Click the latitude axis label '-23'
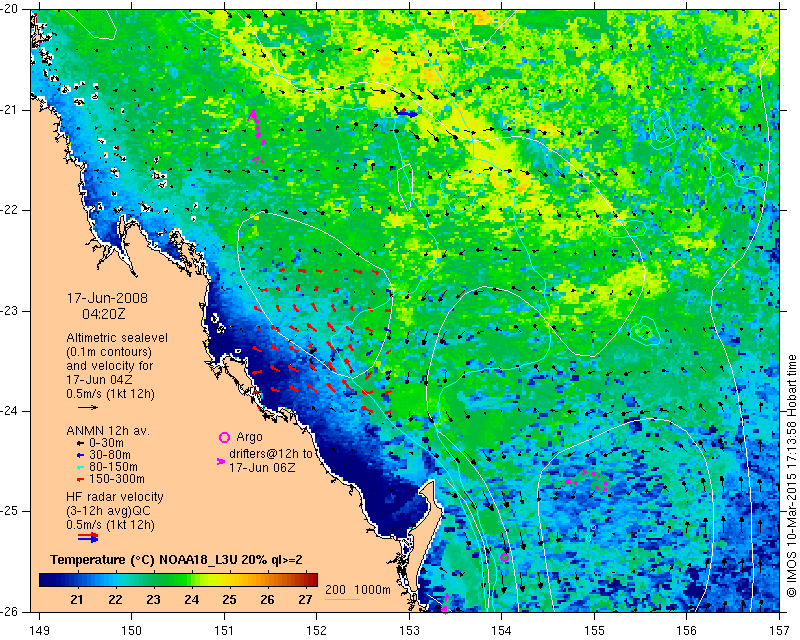 9,311
